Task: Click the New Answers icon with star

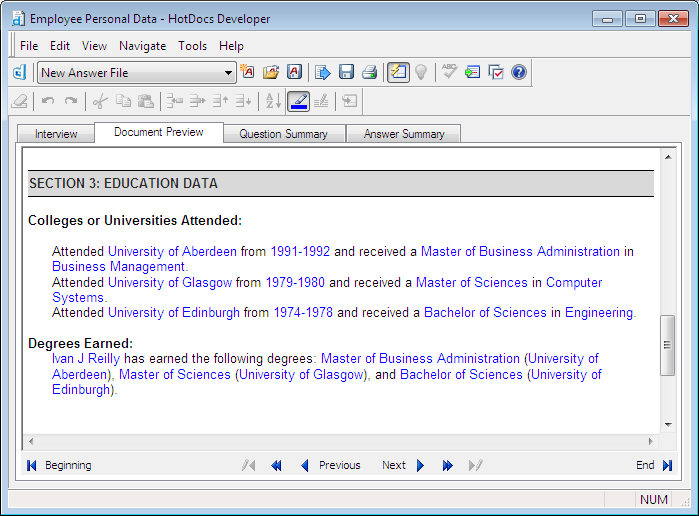Action: (x=247, y=72)
